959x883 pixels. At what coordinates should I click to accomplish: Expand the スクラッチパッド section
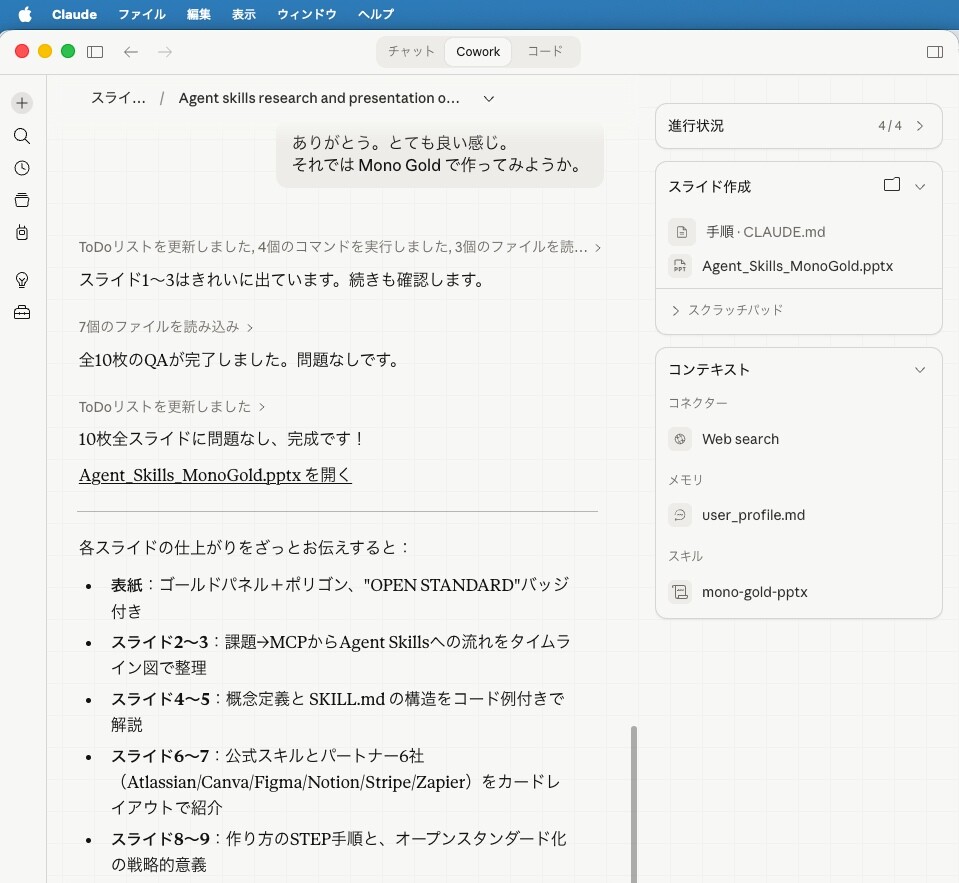tap(727, 310)
